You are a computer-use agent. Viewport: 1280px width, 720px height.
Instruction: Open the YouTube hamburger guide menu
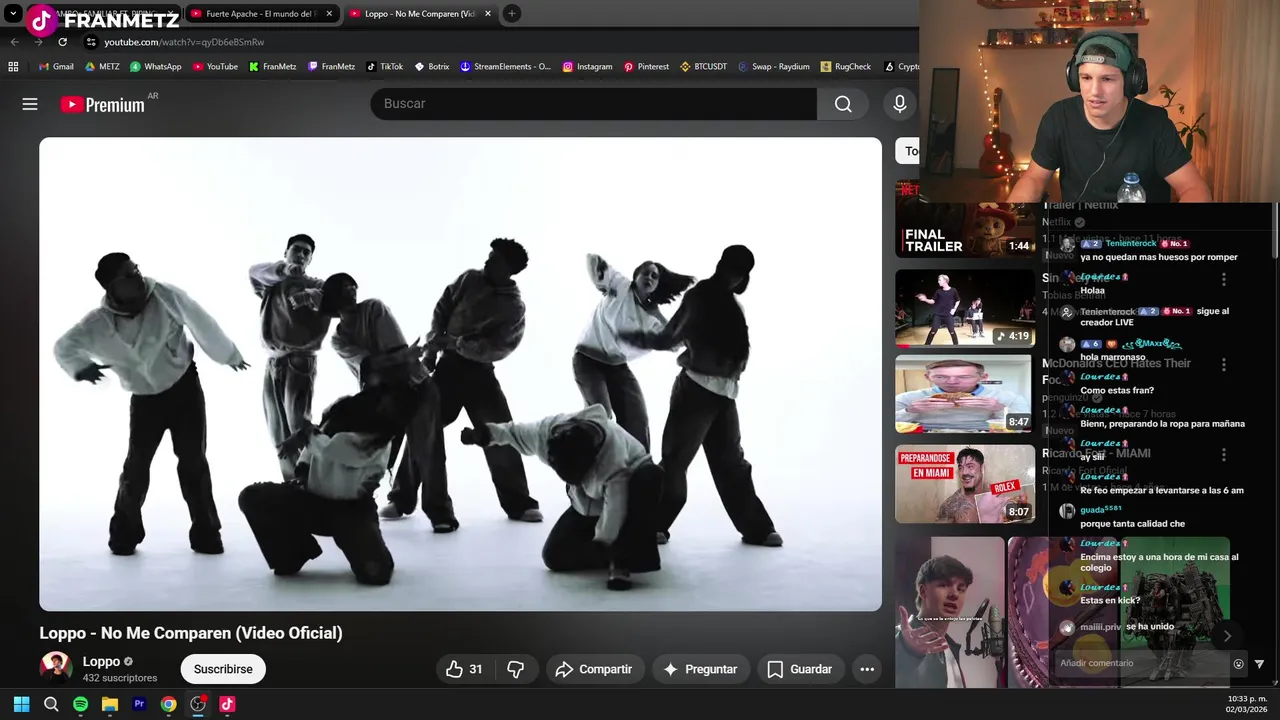coord(30,104)
